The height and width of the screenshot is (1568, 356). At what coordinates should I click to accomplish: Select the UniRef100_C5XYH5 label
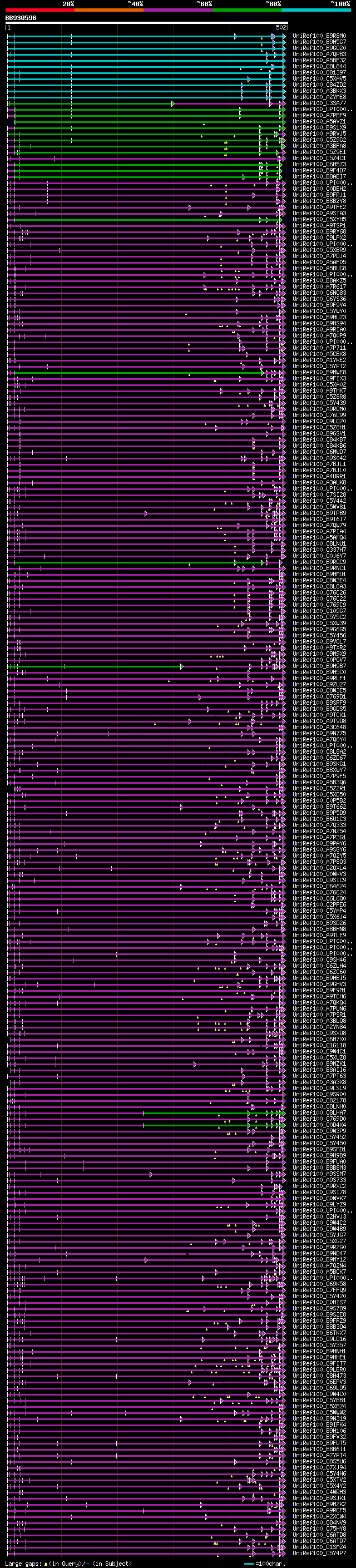pyautogui.click(x=319, y=219)
